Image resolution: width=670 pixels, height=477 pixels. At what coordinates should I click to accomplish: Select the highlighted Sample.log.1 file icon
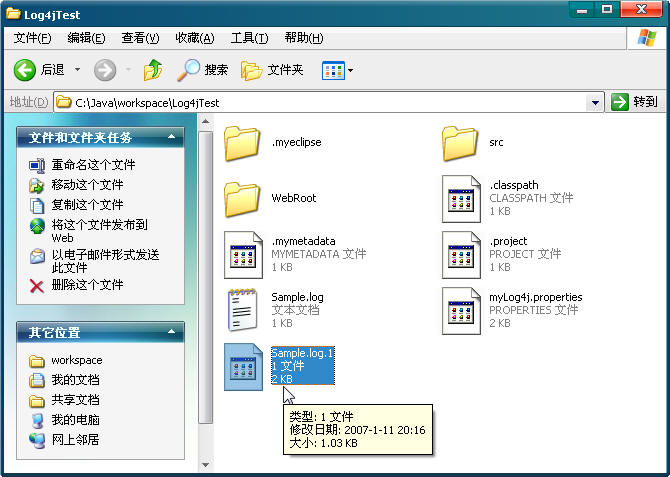click(x=243, y=367)
